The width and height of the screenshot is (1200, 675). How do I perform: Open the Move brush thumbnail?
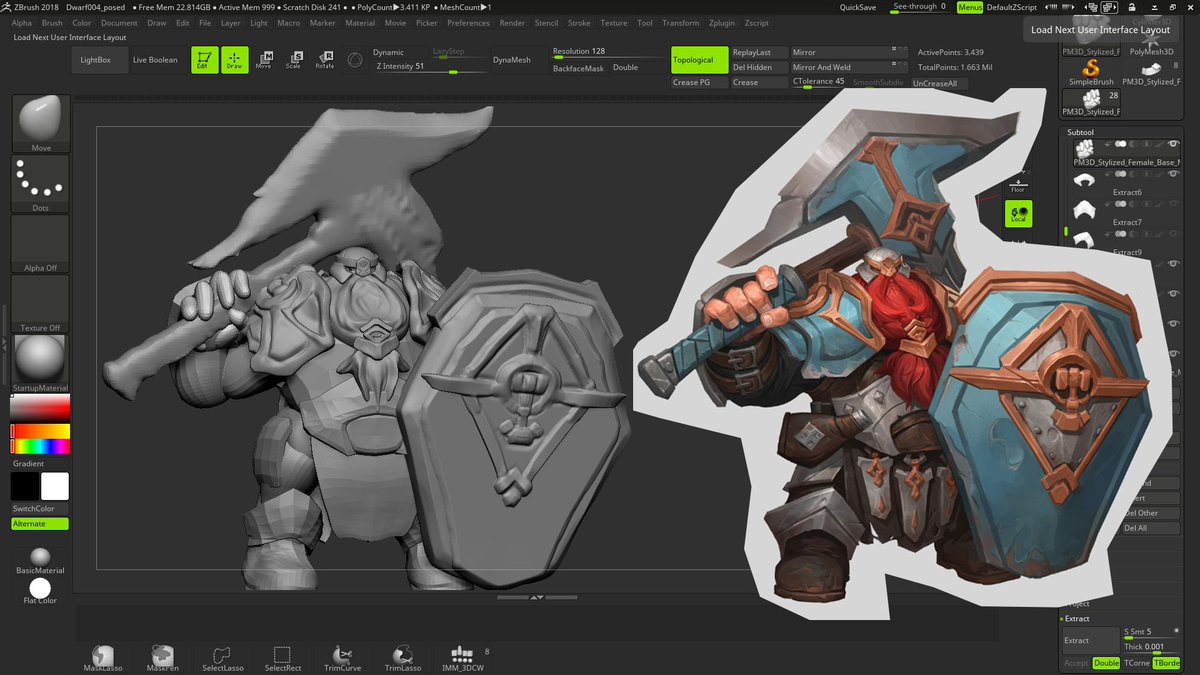point(41,124)
